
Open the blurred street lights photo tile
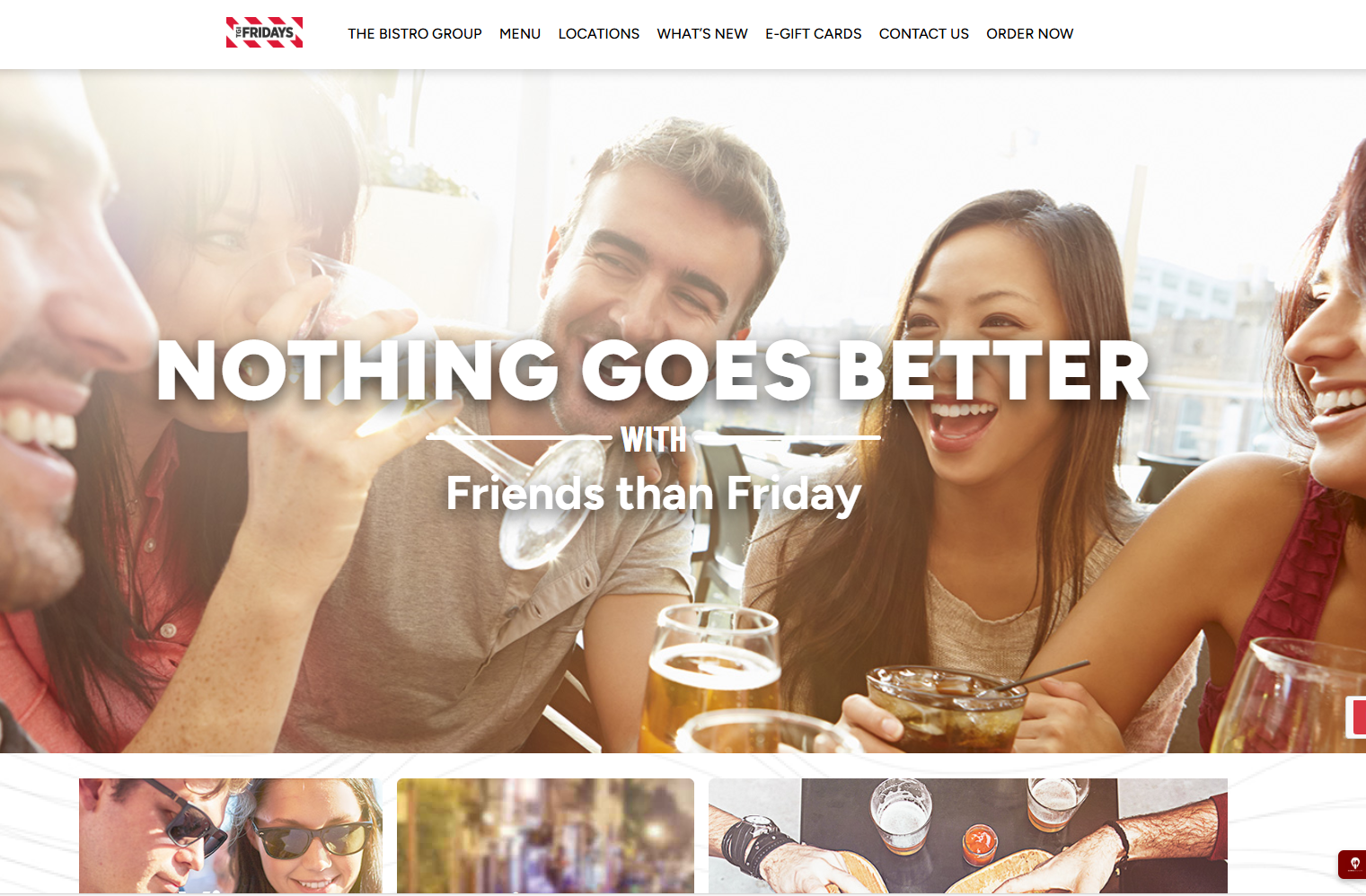545,835
